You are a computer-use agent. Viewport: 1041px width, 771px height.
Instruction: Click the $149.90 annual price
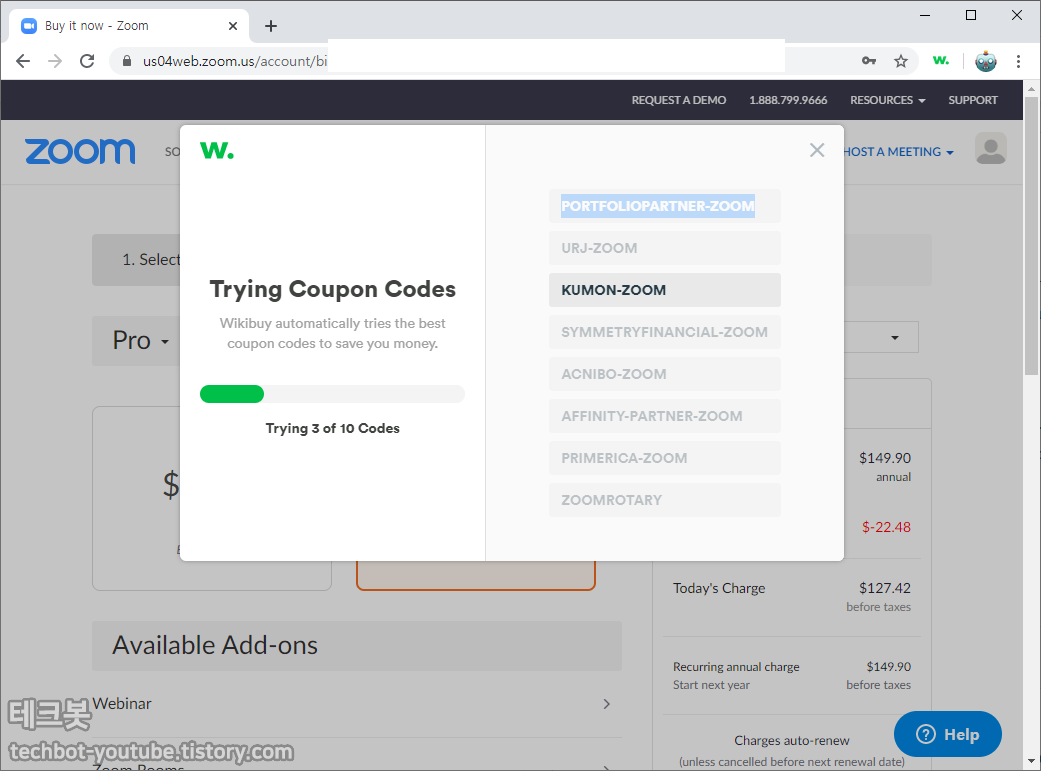[x=884, y=458]
